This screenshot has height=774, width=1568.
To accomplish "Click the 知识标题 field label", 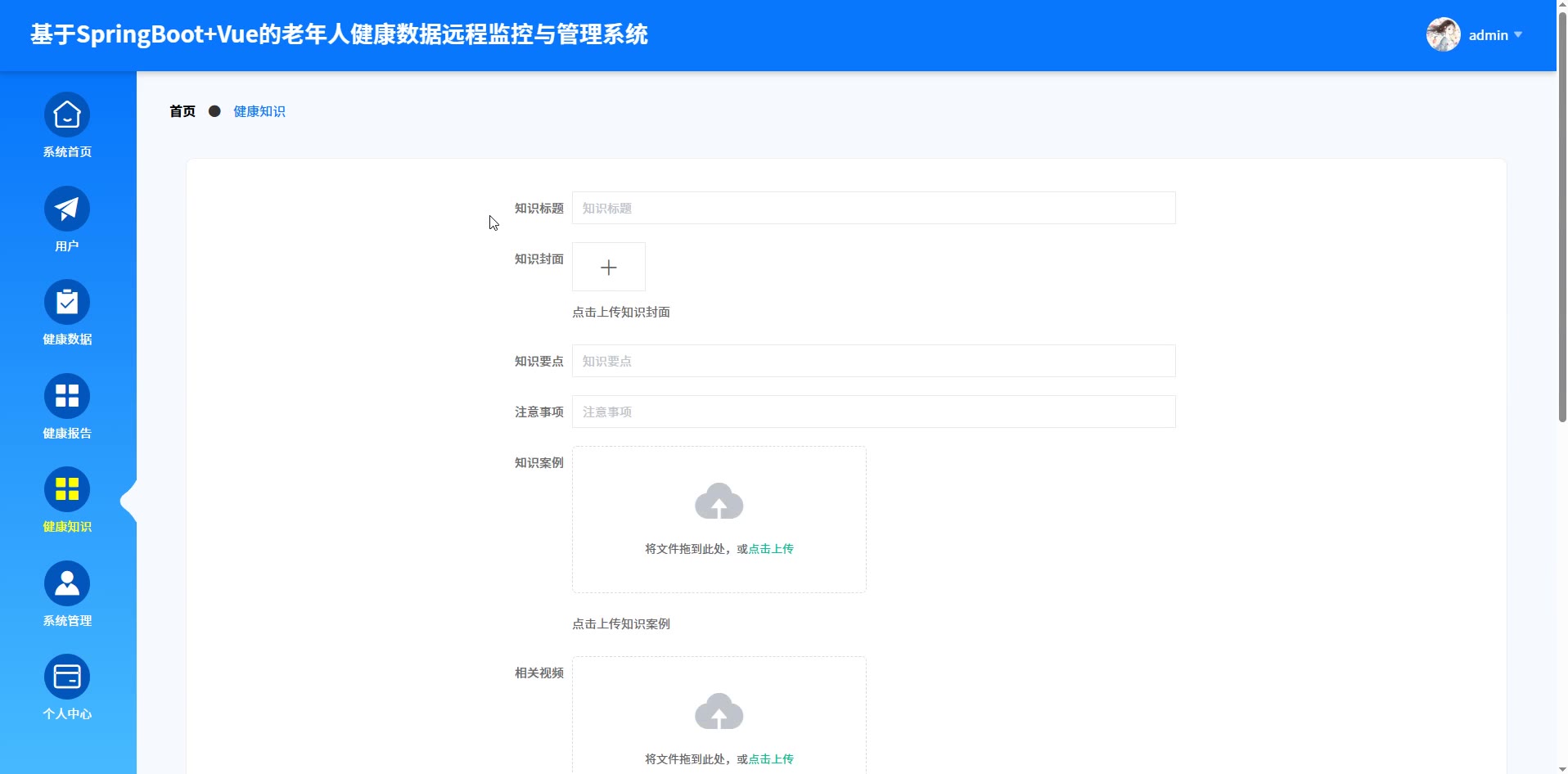I will point(539,209).
